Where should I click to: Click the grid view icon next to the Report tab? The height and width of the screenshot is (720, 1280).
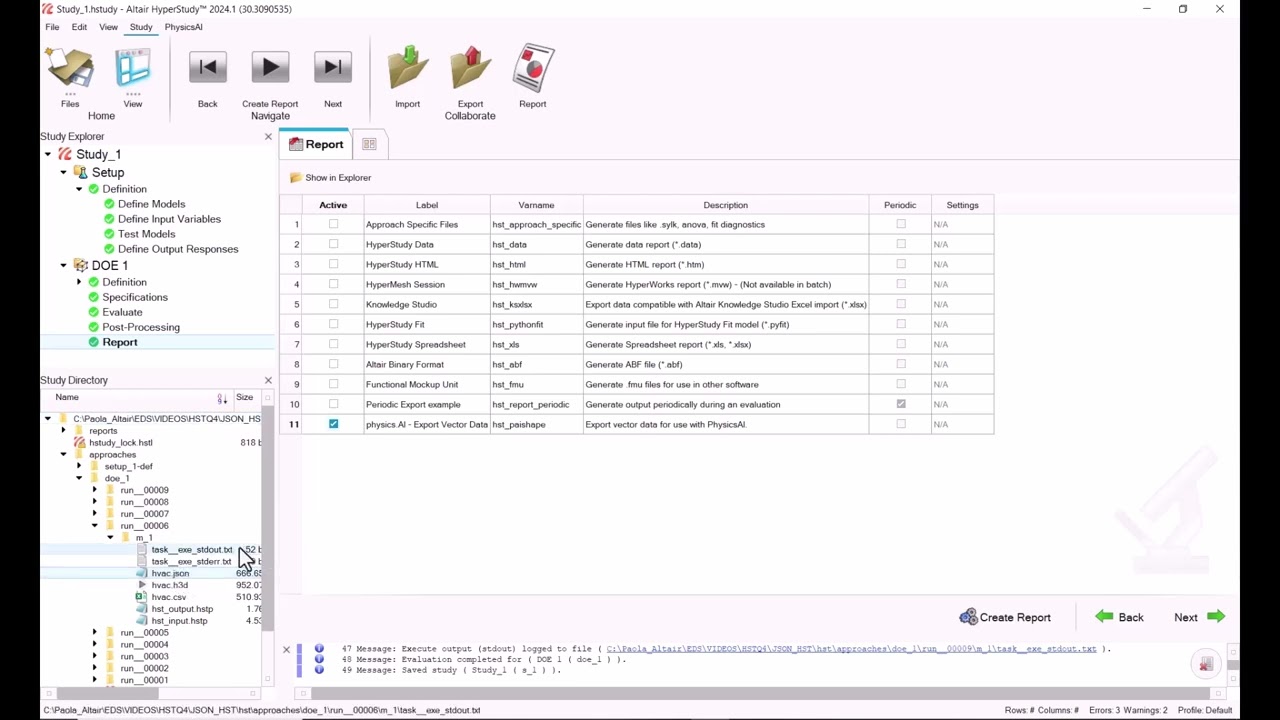369,144
